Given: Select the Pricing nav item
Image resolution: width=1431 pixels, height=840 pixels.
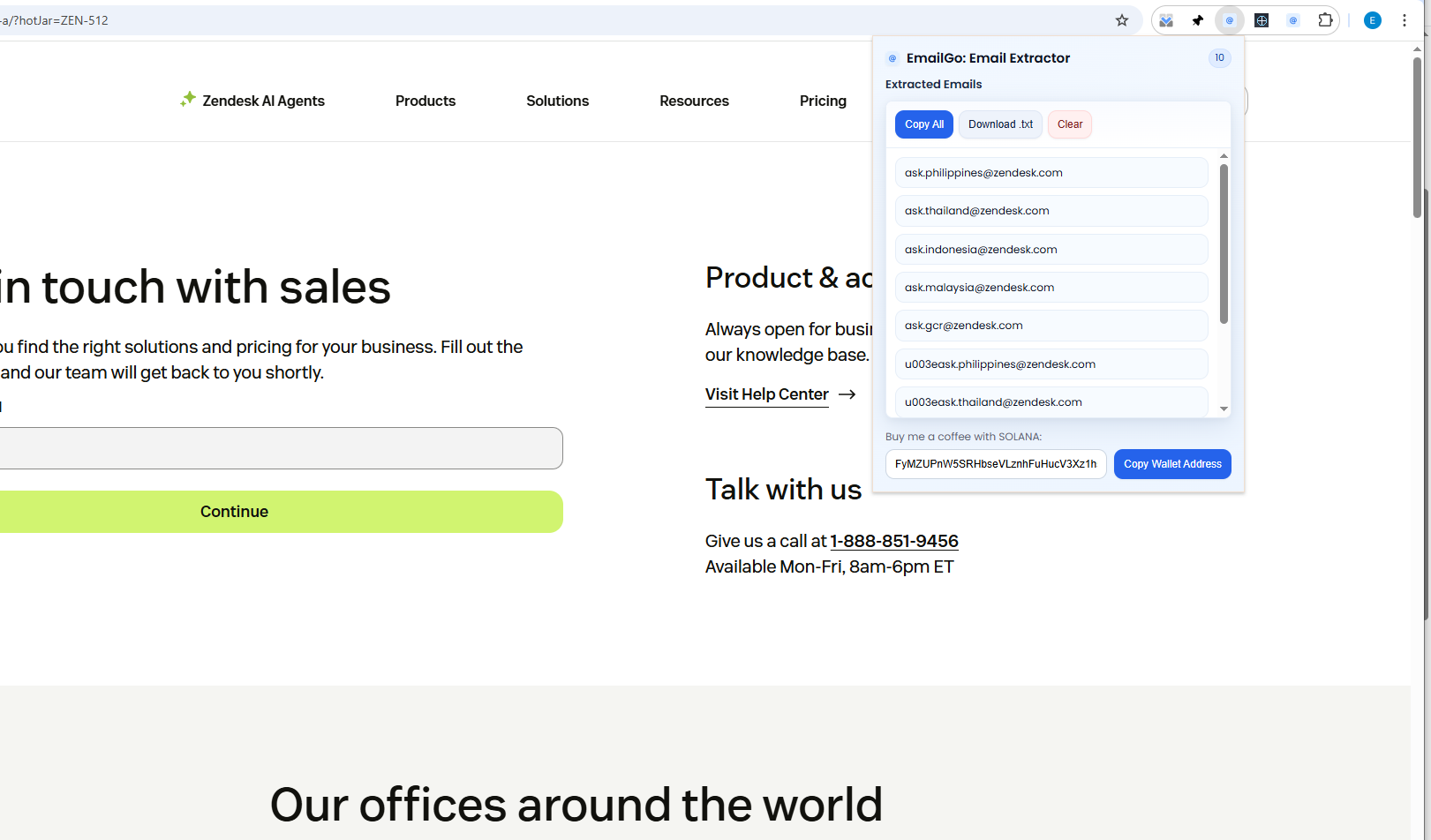Looking at the screenshot, I should pyautogui.click(x=823, y=101).
